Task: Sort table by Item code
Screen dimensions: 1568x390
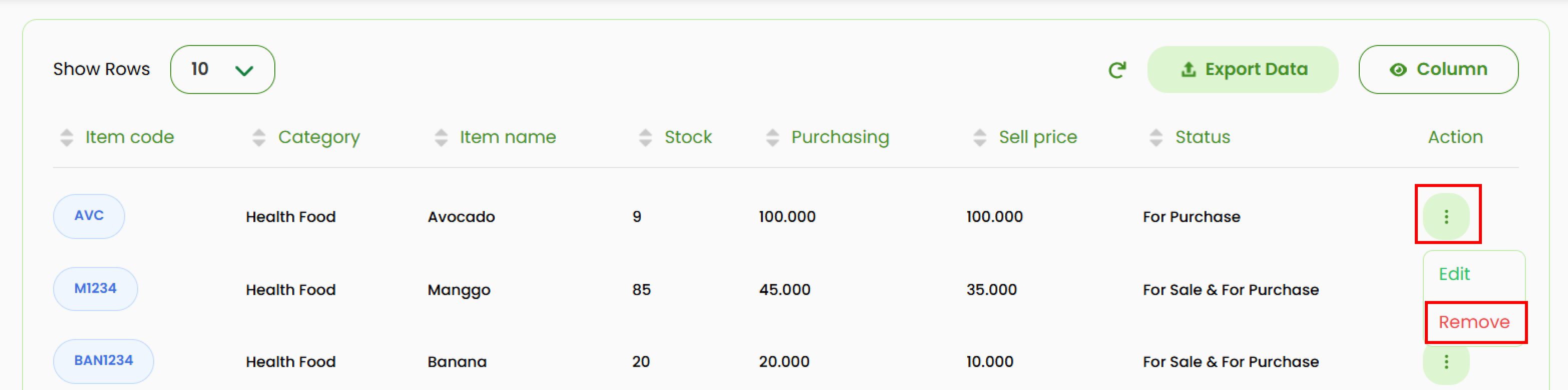Action: click(67, 137)
